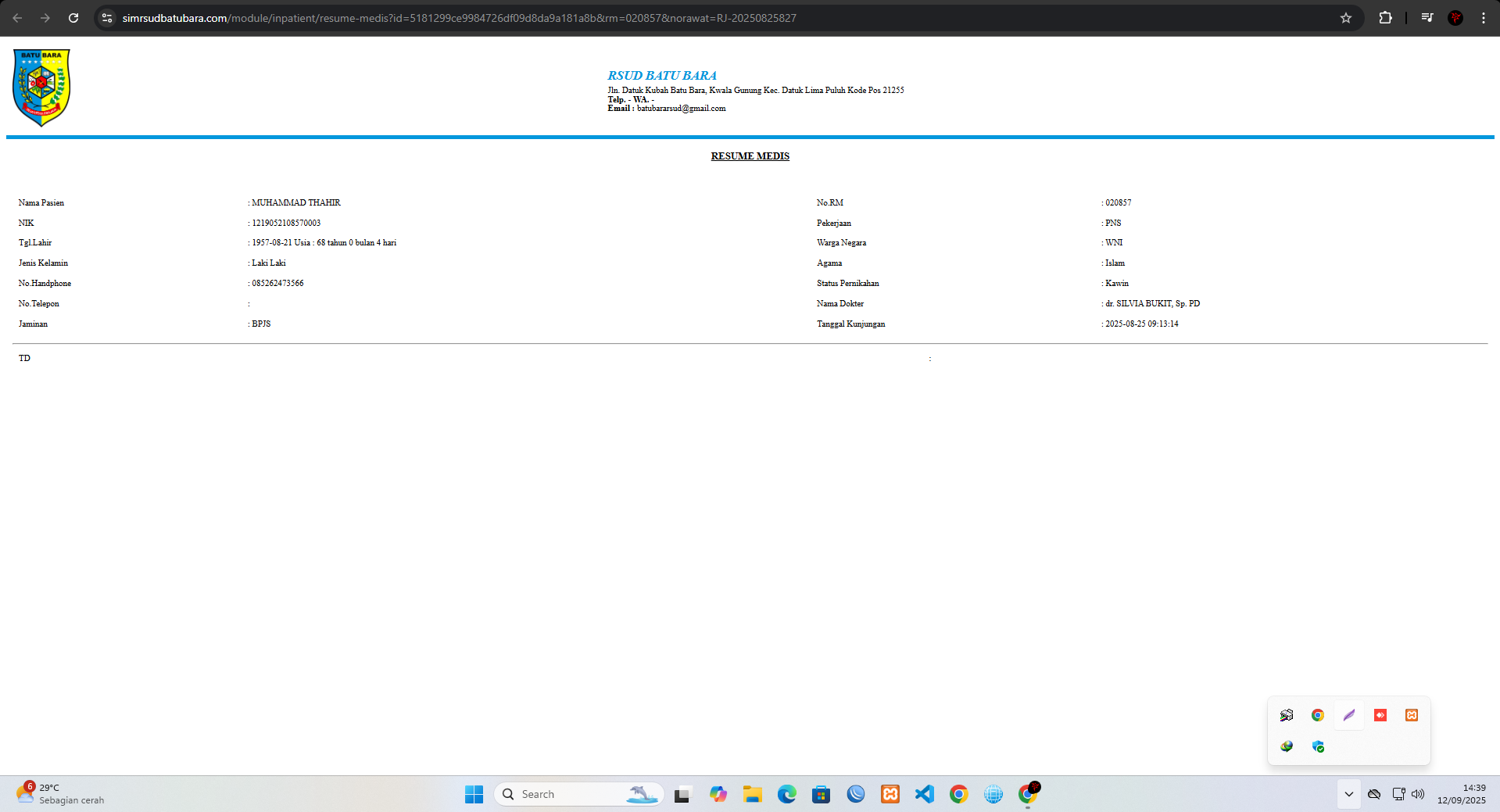Screen dimensions: 1500x812
Task: Click the taskbar Search box
Action: click(x=578, y=794)
